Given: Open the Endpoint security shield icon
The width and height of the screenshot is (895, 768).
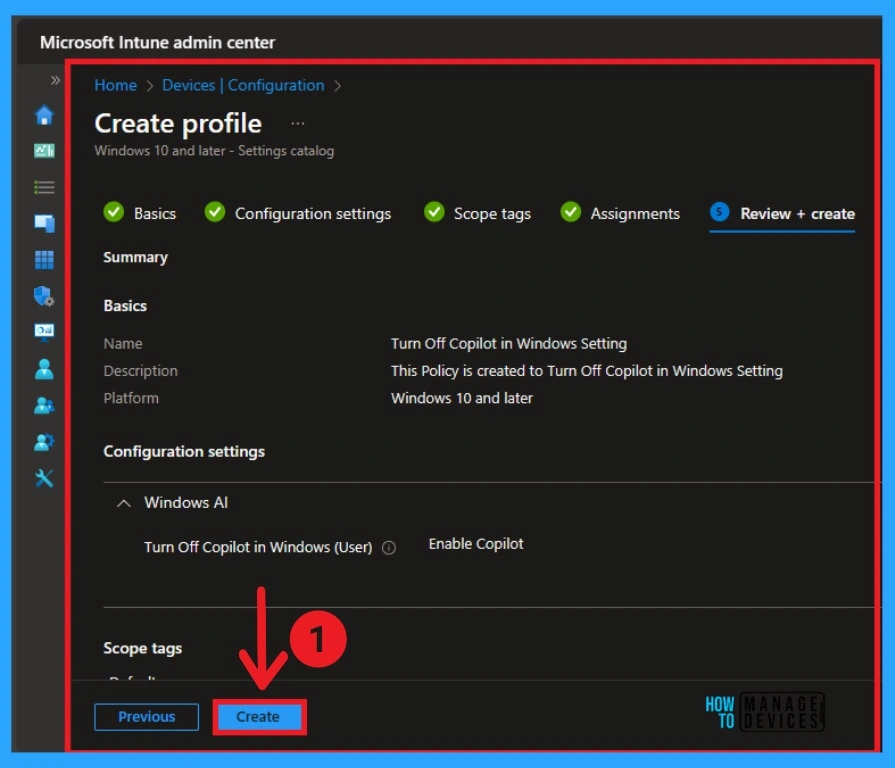Looking at the screenshot, I should (44, 296).
